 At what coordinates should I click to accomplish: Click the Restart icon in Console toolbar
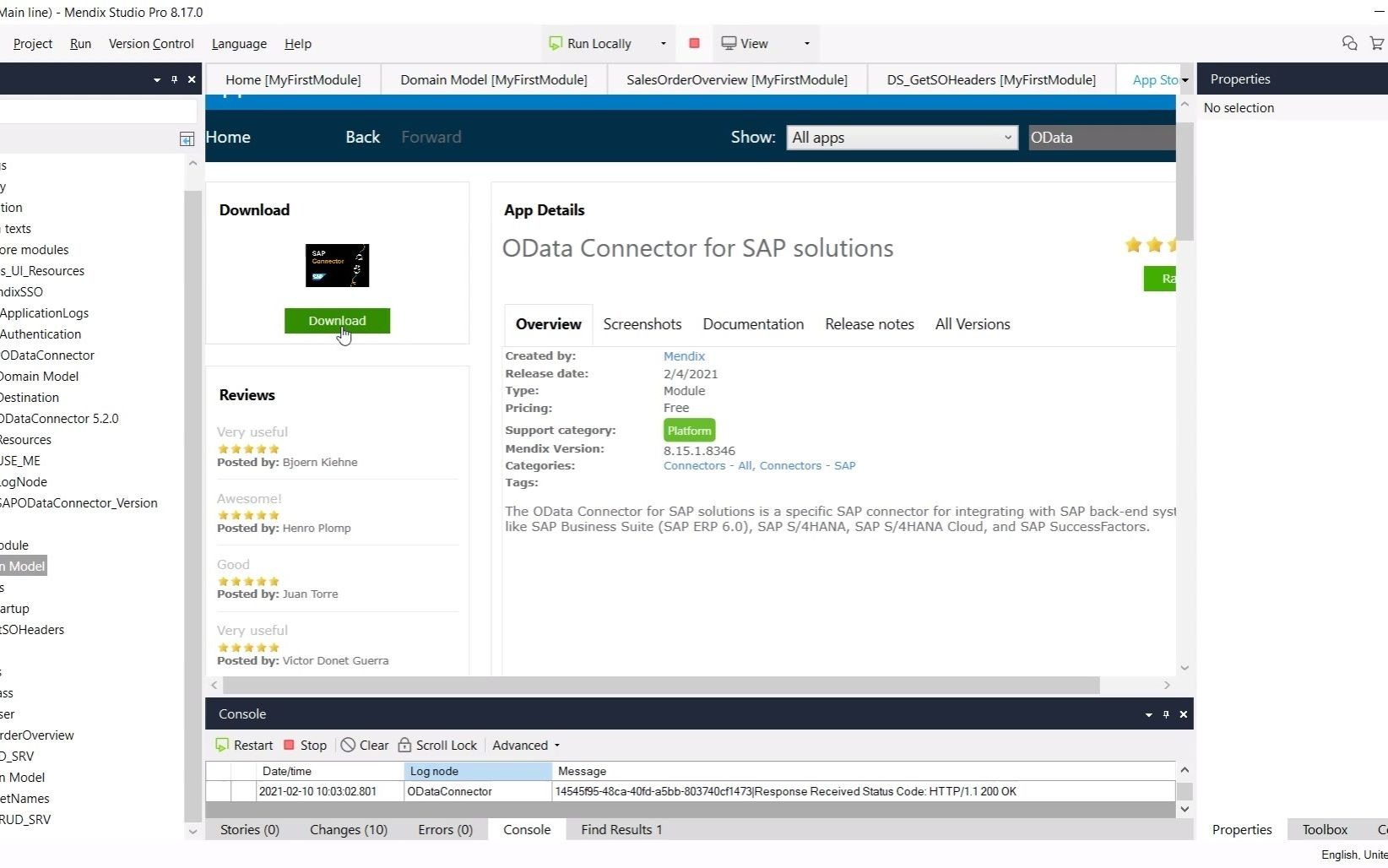(x=222, y=745)
